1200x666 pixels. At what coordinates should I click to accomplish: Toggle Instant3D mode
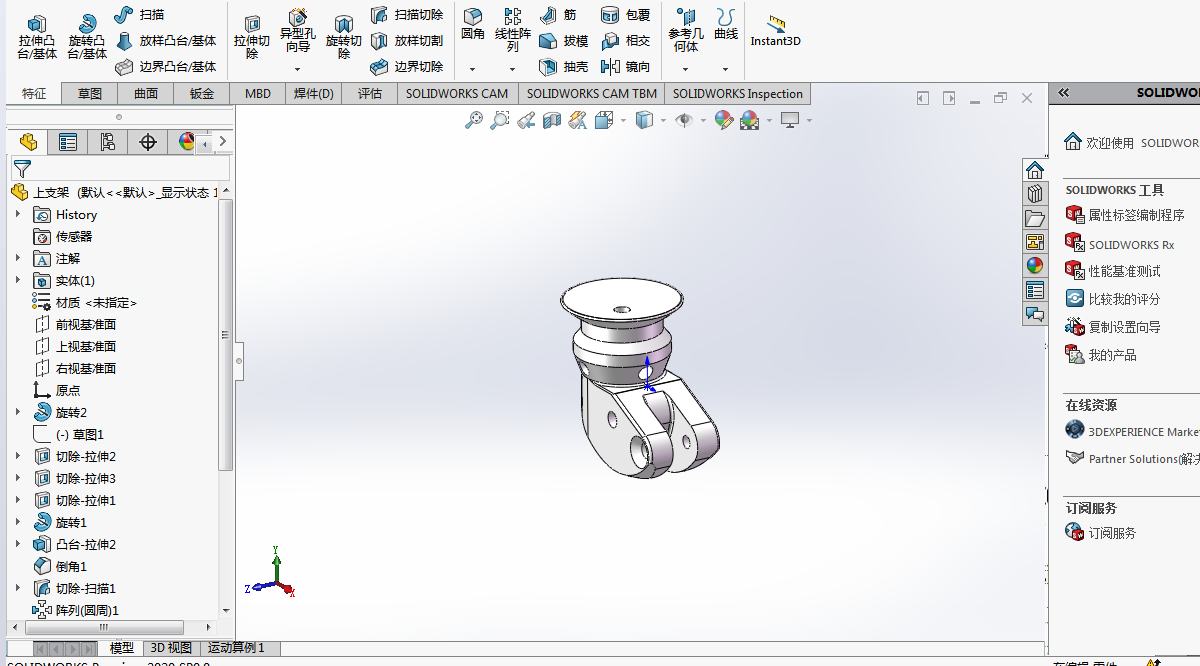[x=776, y=30]
